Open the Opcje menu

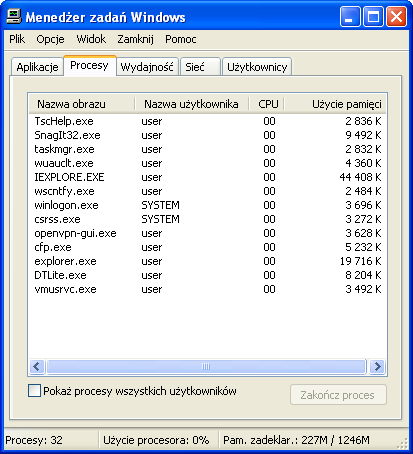50,39
